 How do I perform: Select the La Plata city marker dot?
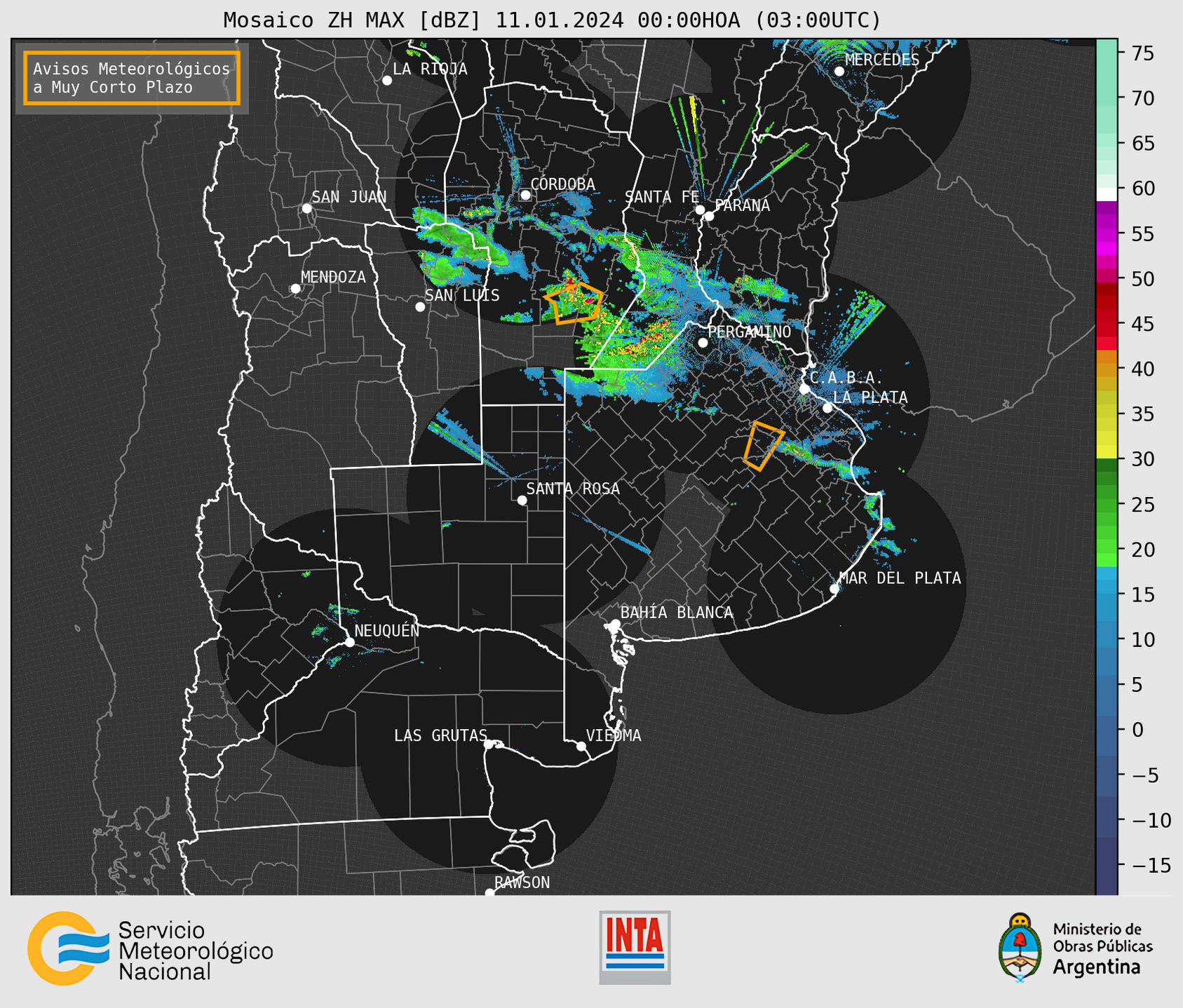click(x=827, y=408)
